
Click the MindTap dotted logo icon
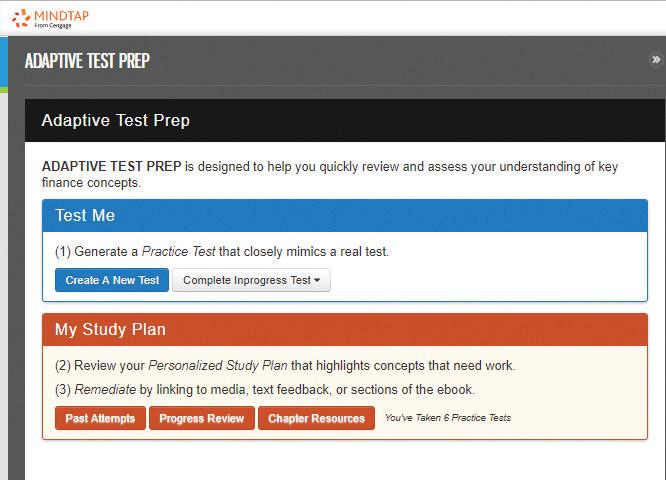[21, 18]
